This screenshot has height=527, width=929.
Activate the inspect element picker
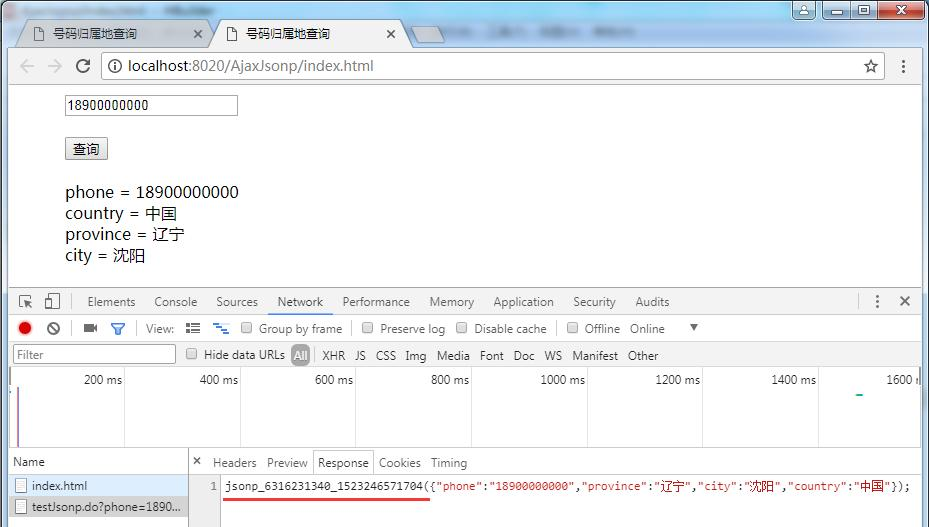[x=25, y=301]
